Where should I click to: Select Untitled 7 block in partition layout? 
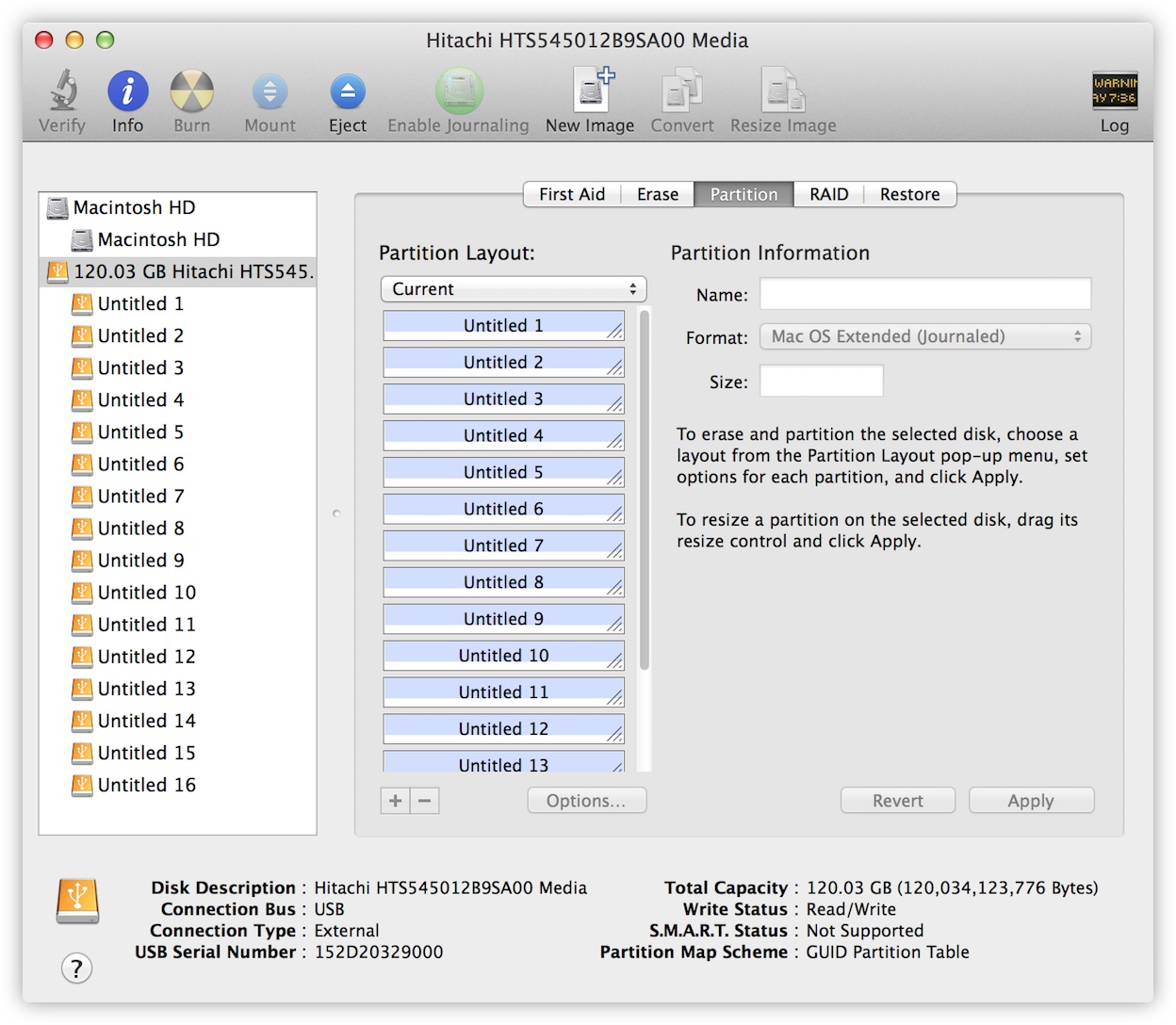coord(503,545)
